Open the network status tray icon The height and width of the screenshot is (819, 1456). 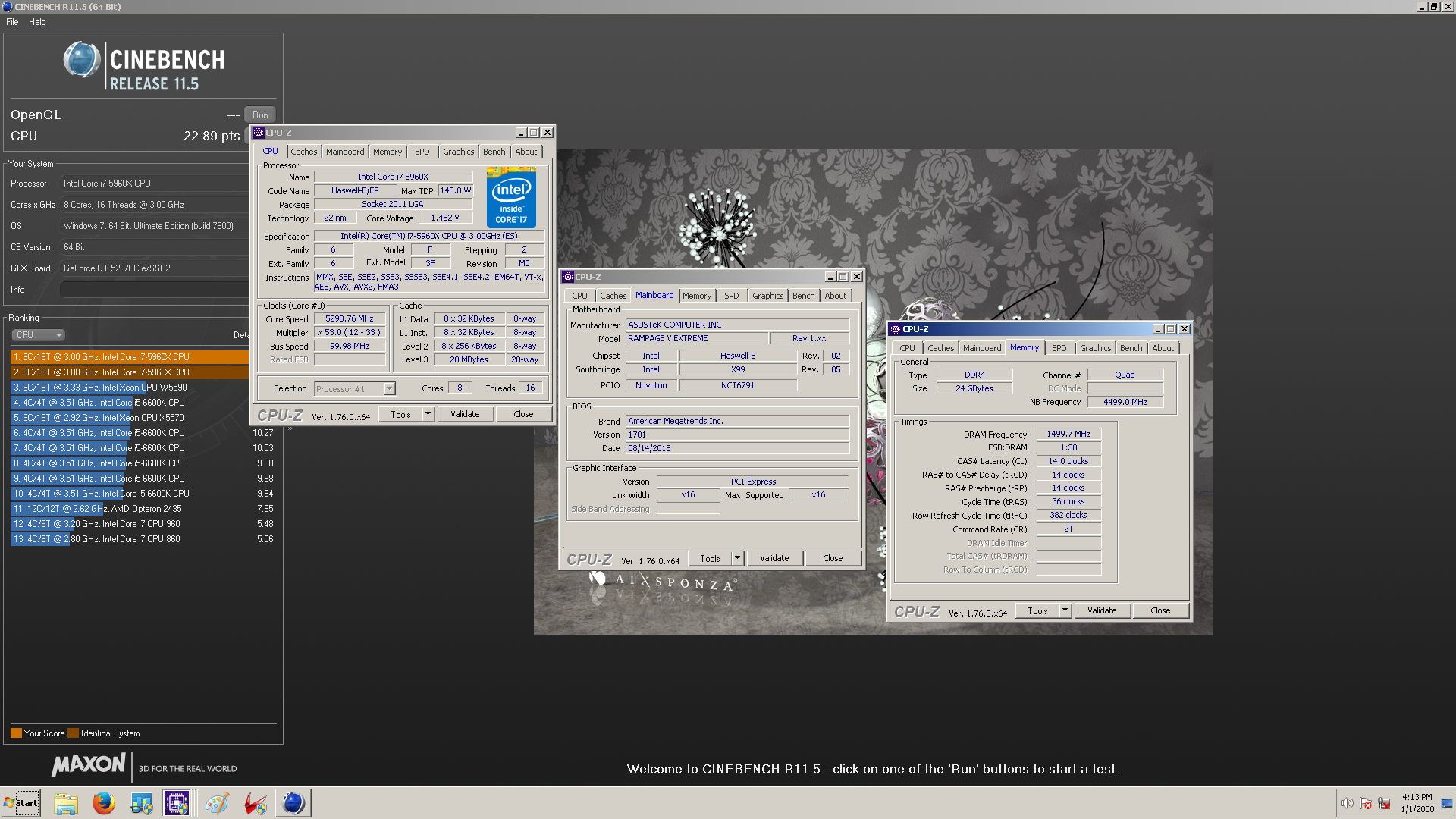click(x=1384, y=803)
